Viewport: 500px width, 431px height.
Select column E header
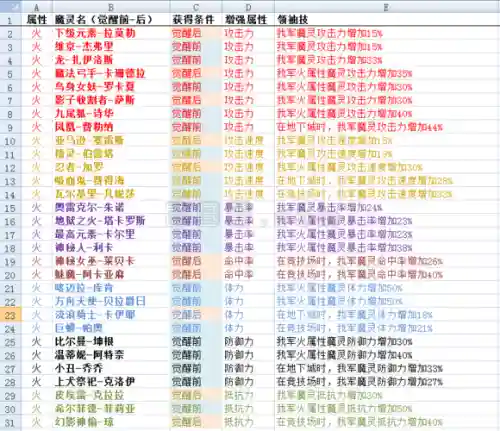click(x=387, y=7)
